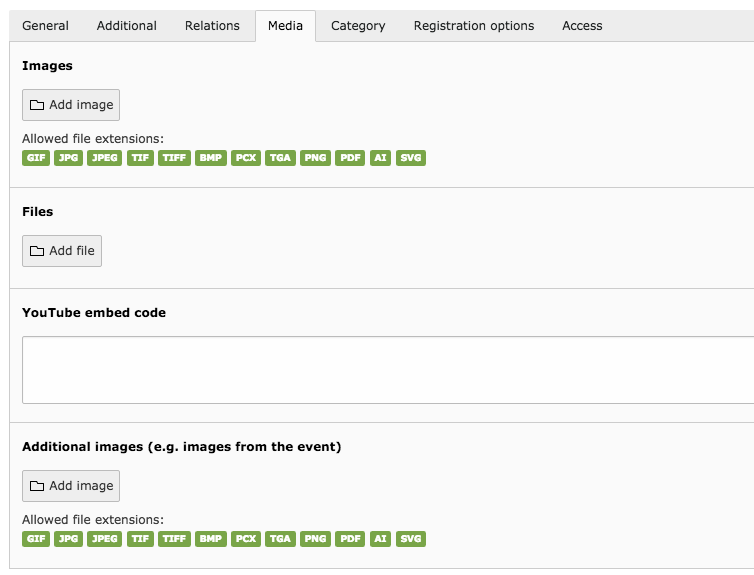Click Add image under Images
754x575 pixels.
[71, 105]
